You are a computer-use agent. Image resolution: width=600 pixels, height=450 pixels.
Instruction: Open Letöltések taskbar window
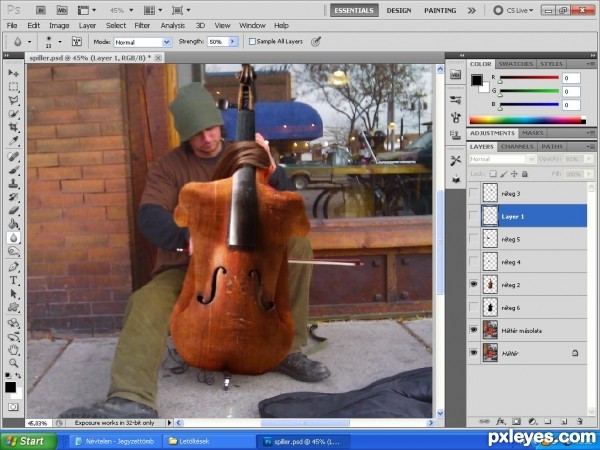pos(207,442)
